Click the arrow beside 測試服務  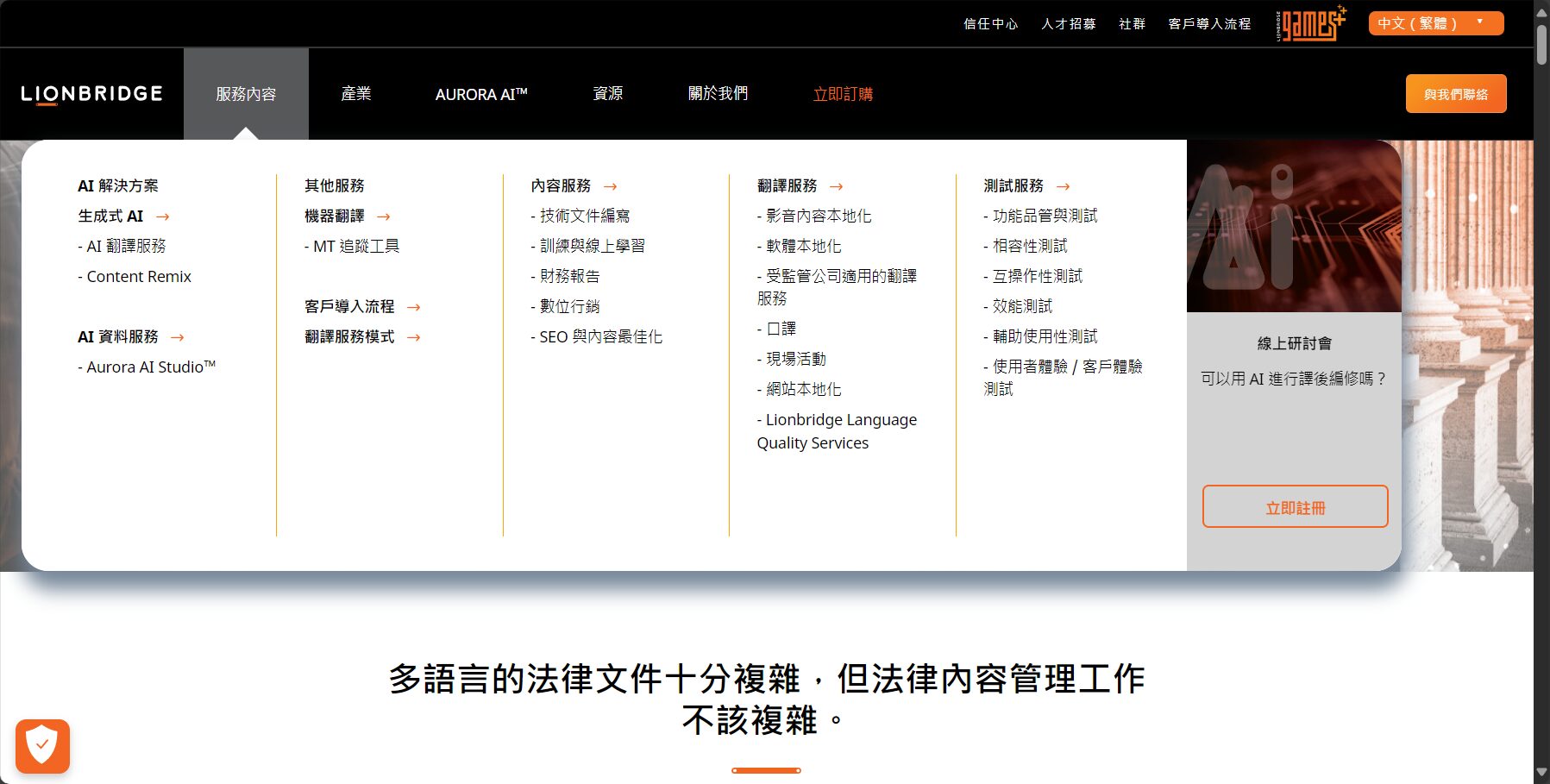coord(1064,186)
